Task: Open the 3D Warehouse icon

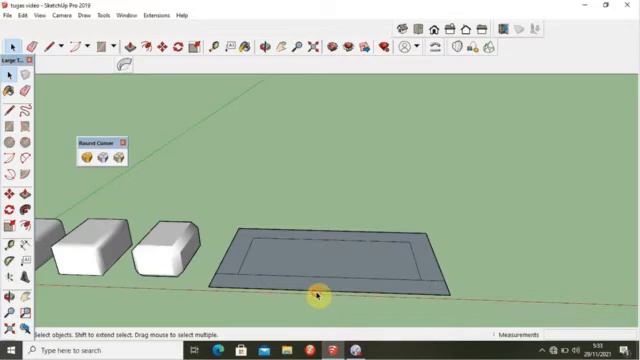Action: [x=332, y=47]
